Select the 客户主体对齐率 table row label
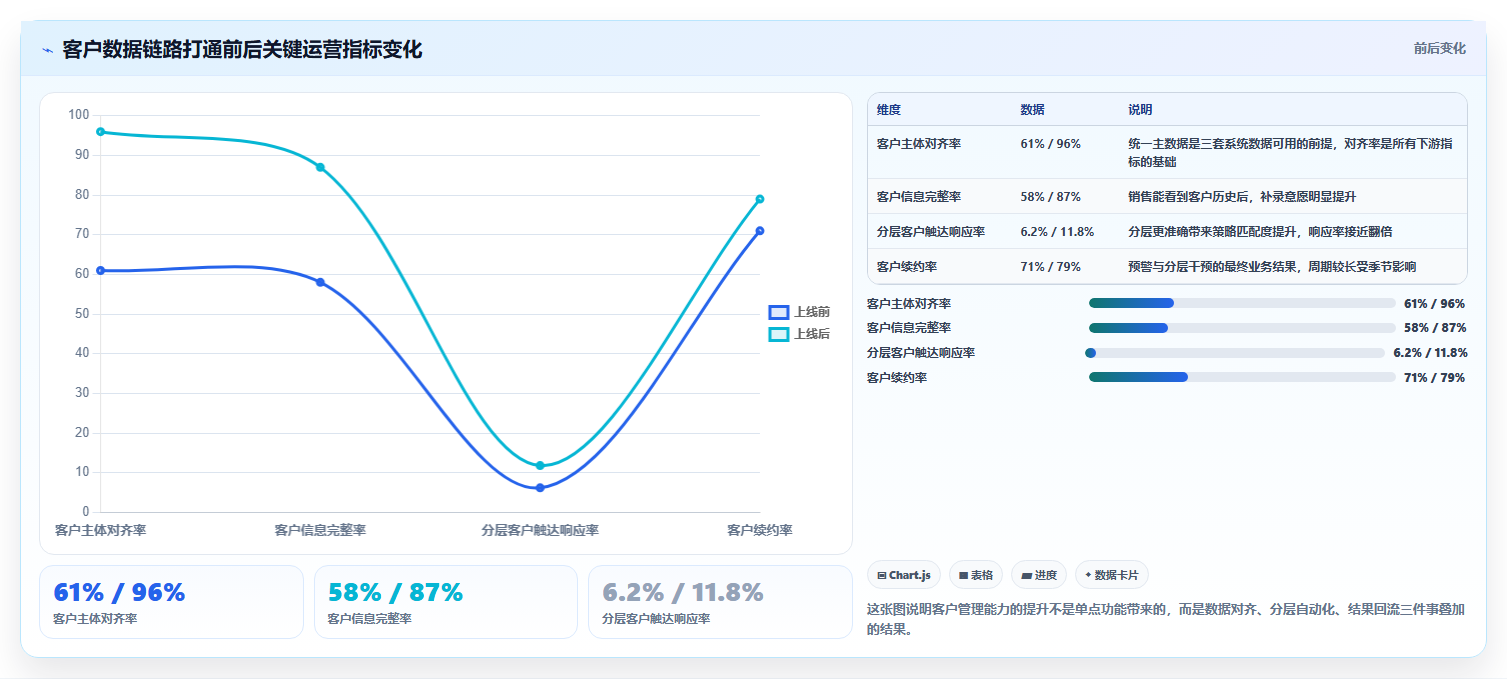 pyautogui.click(x=919, y=143)
